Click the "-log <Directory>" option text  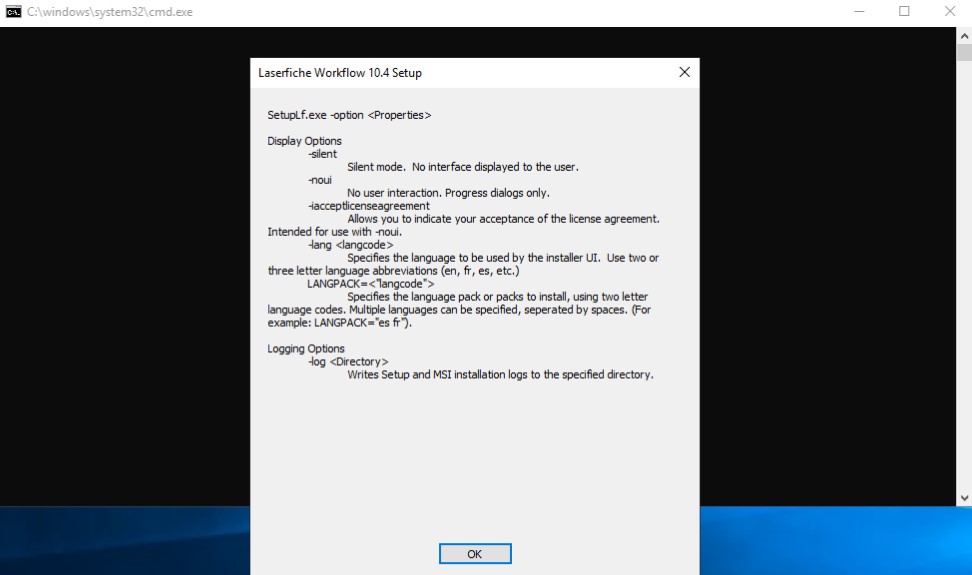click(348, 362)
